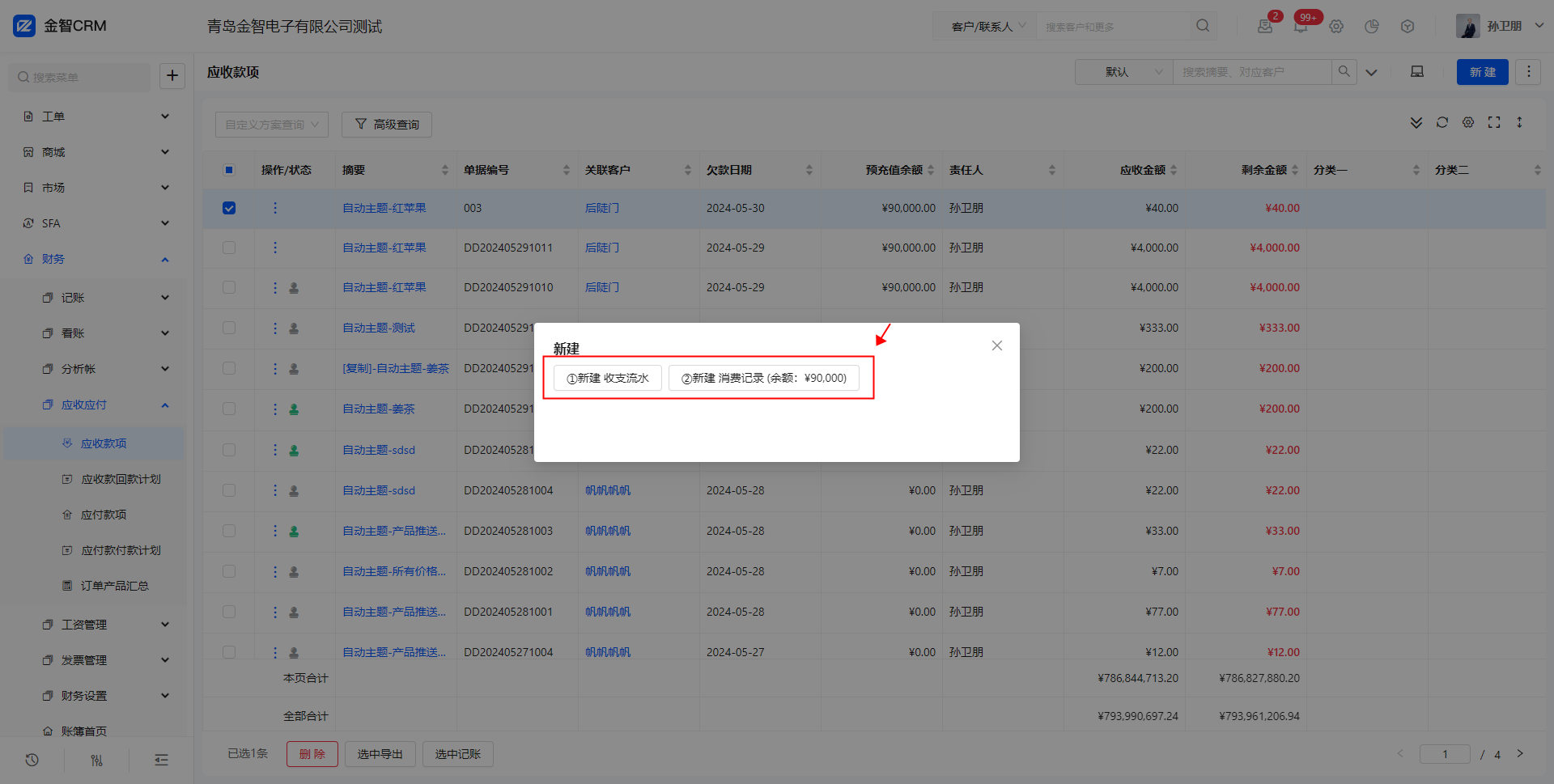Screen dimensions: 1554x784
Task: Check the DD202405291011 row checkbox
Action: (229, 248)
